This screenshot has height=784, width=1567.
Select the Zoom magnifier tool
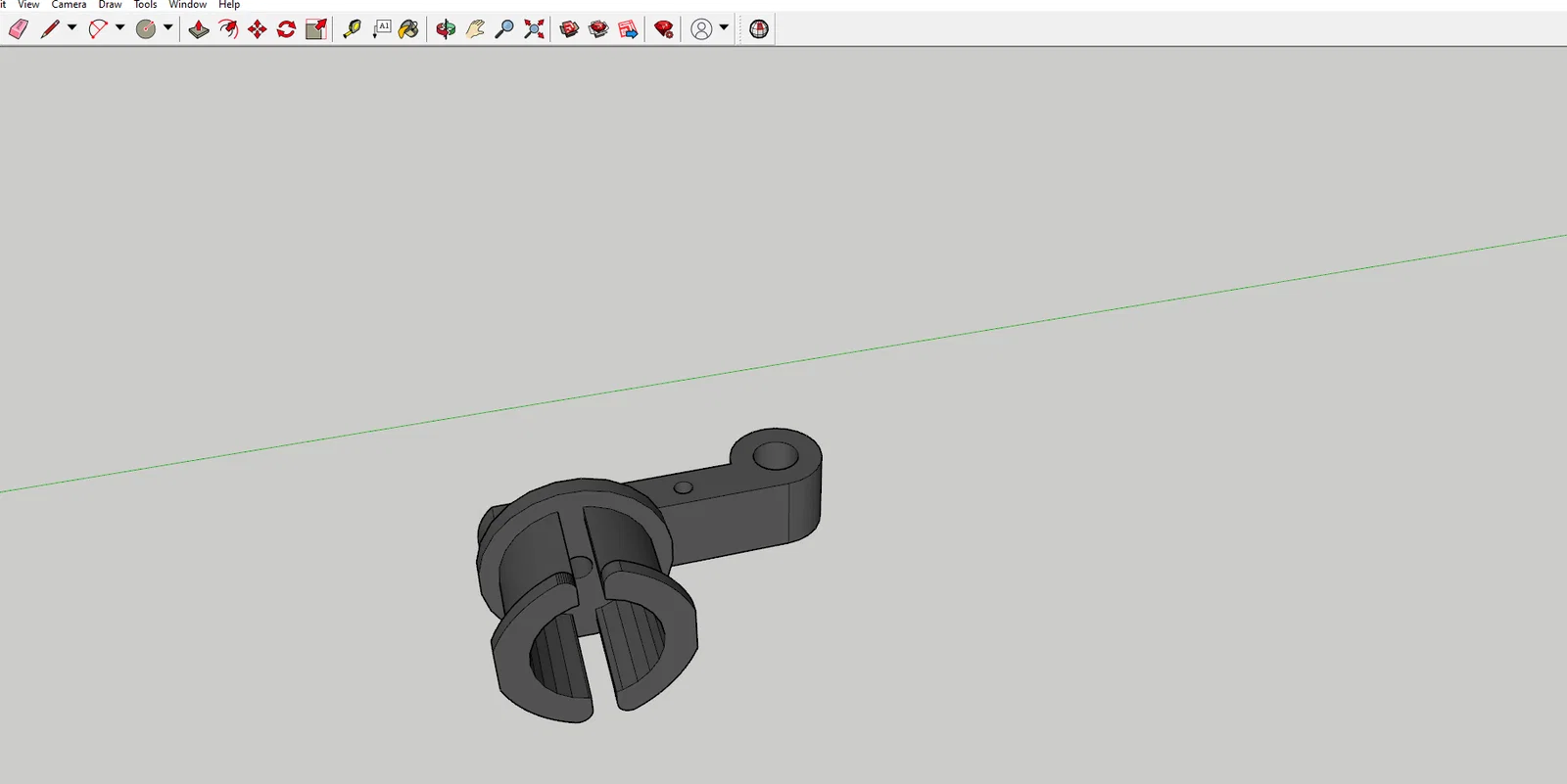[x=504, y=29]
